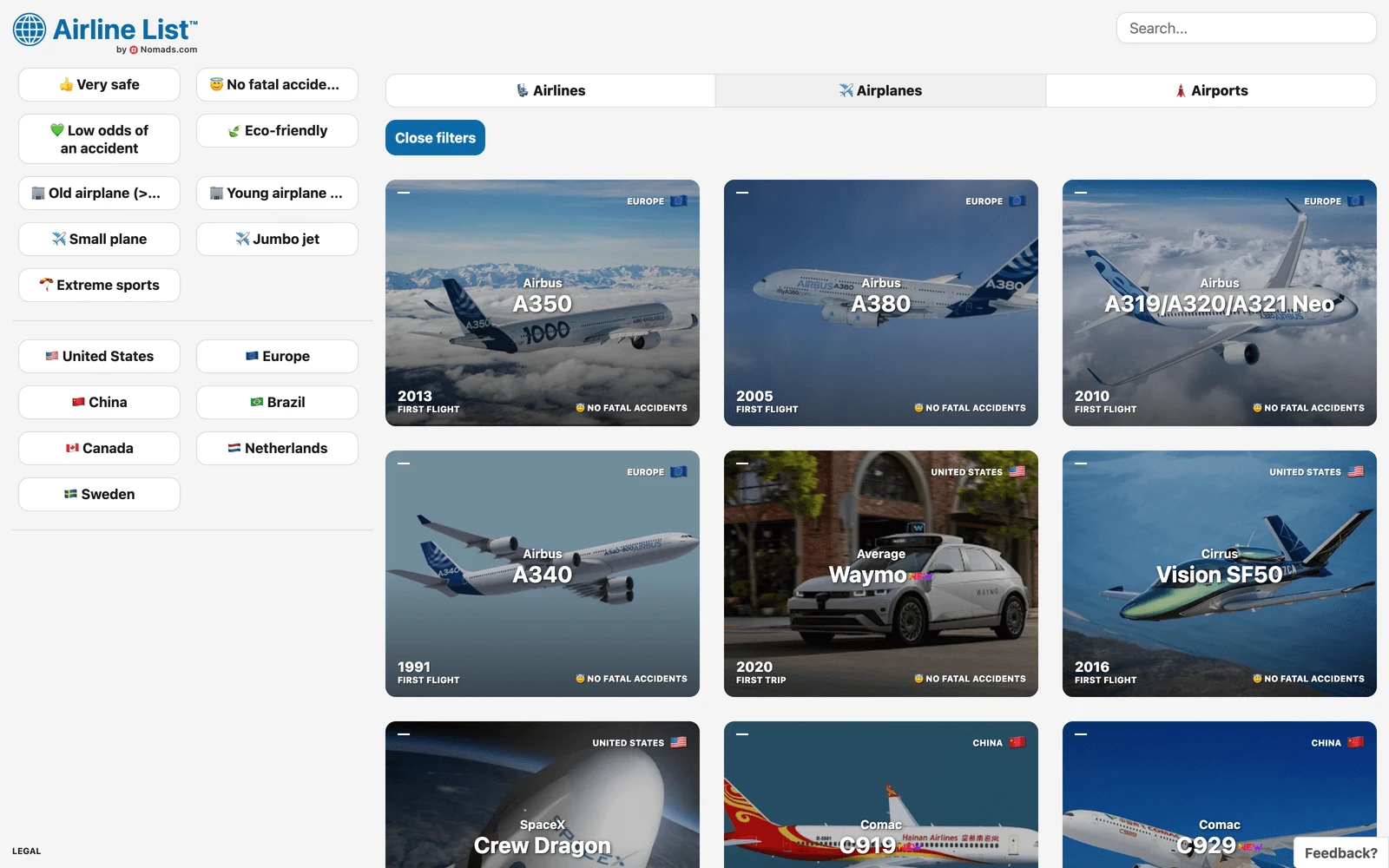Click the US flag icon on the Waymo card
The width and height of the screenshot is (1389, 868).
coord(1017,472)
